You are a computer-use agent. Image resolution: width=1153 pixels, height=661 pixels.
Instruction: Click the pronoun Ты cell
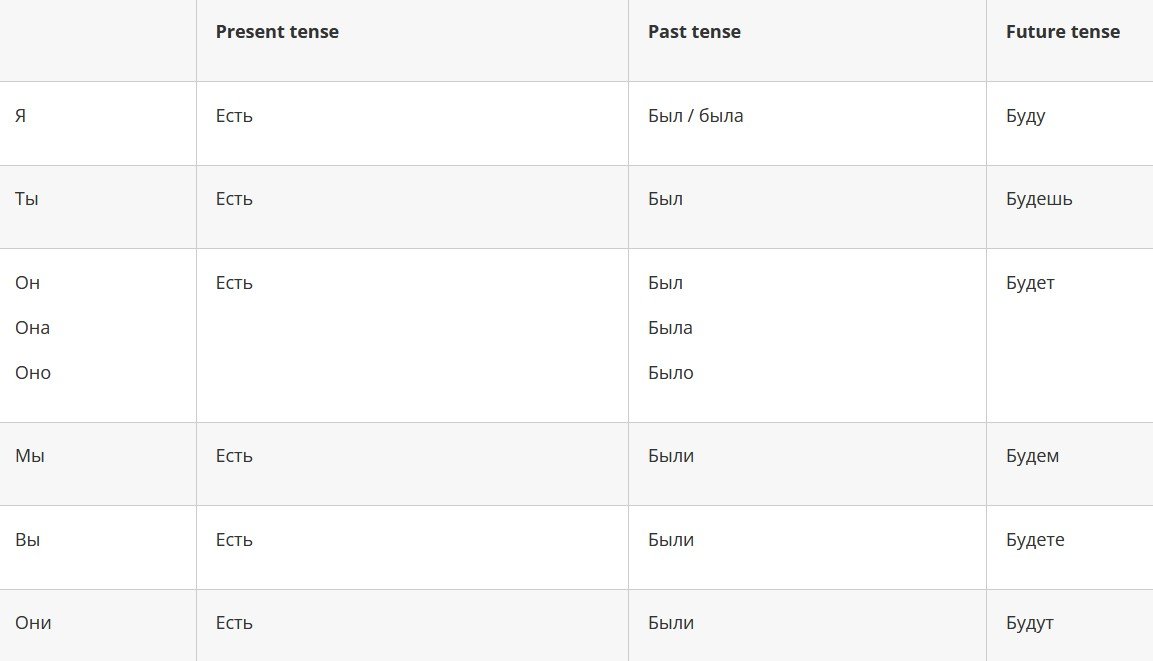27,199
